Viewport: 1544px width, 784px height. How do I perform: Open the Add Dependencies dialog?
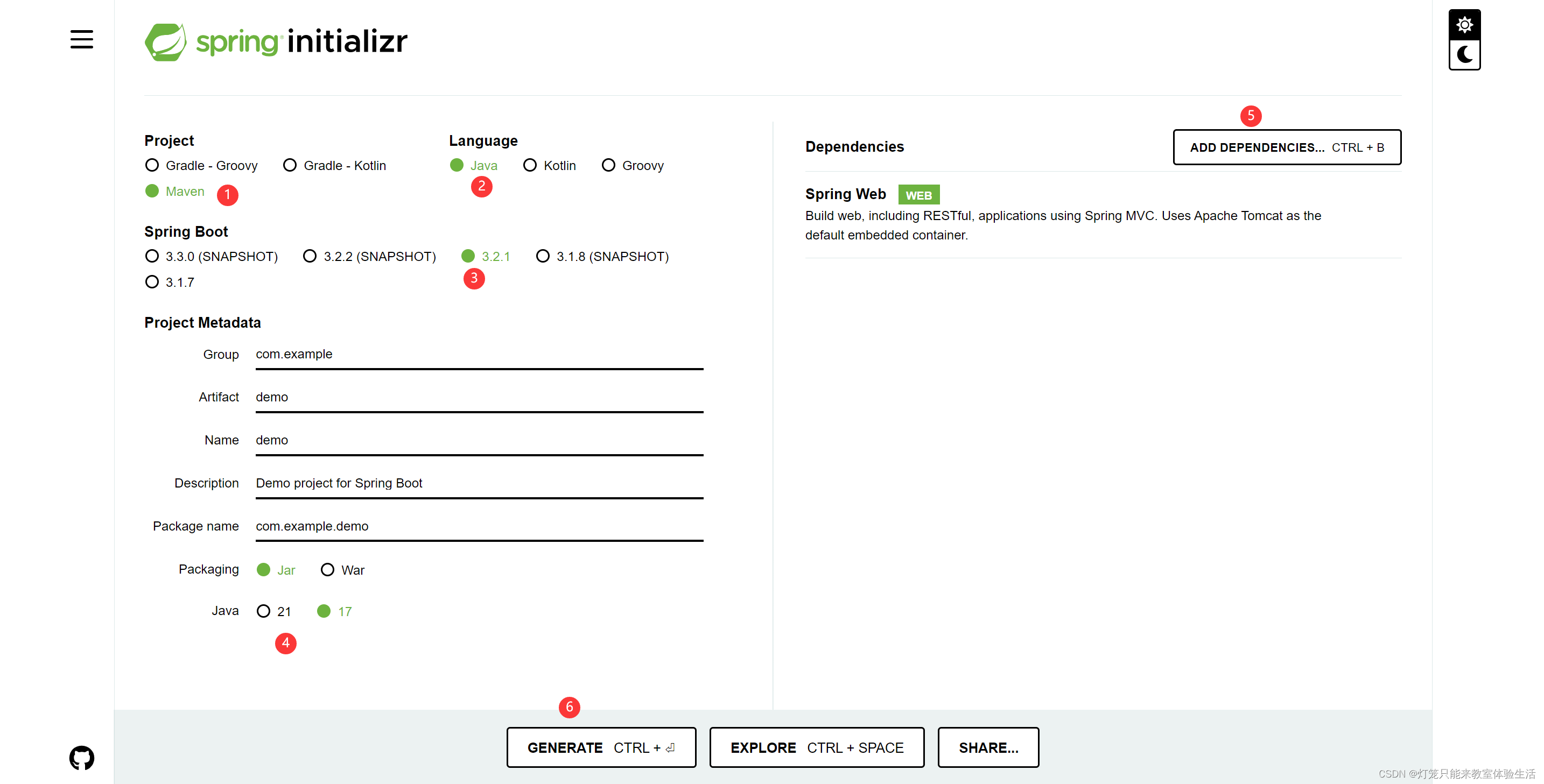[x=1287, y=147]
